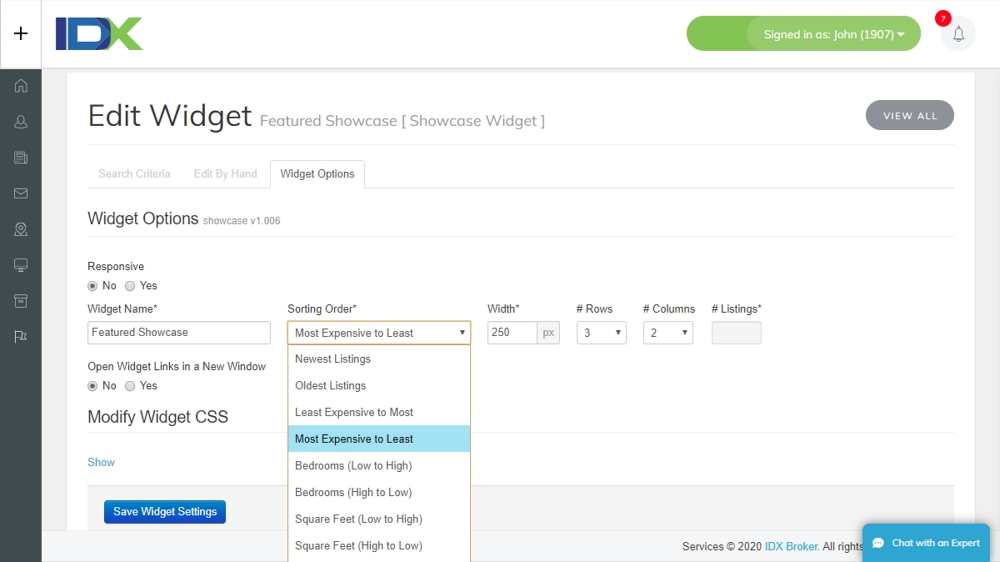Open the user profile sidebar icon
This screenshot has width=1000, height=562.
tap(21, 122)
